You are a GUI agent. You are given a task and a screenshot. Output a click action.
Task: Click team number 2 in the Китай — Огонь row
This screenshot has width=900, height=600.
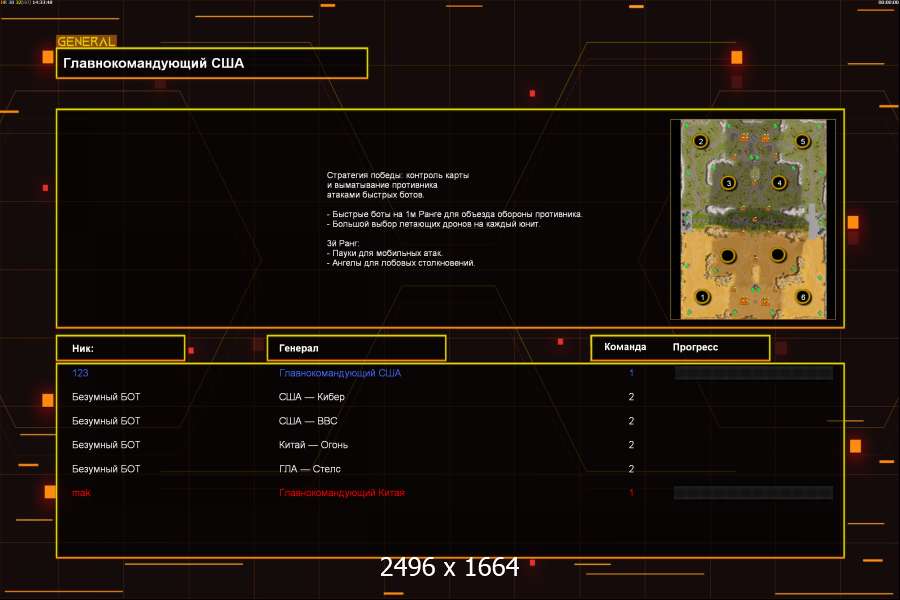pyautogui.click(x=631, y=444)
